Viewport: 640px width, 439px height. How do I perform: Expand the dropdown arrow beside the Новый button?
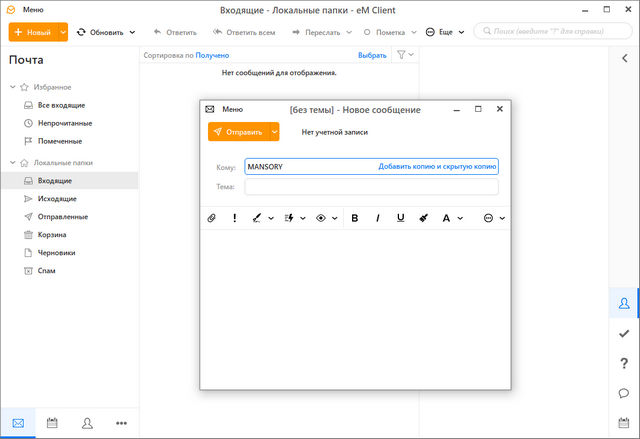(63, 32)
